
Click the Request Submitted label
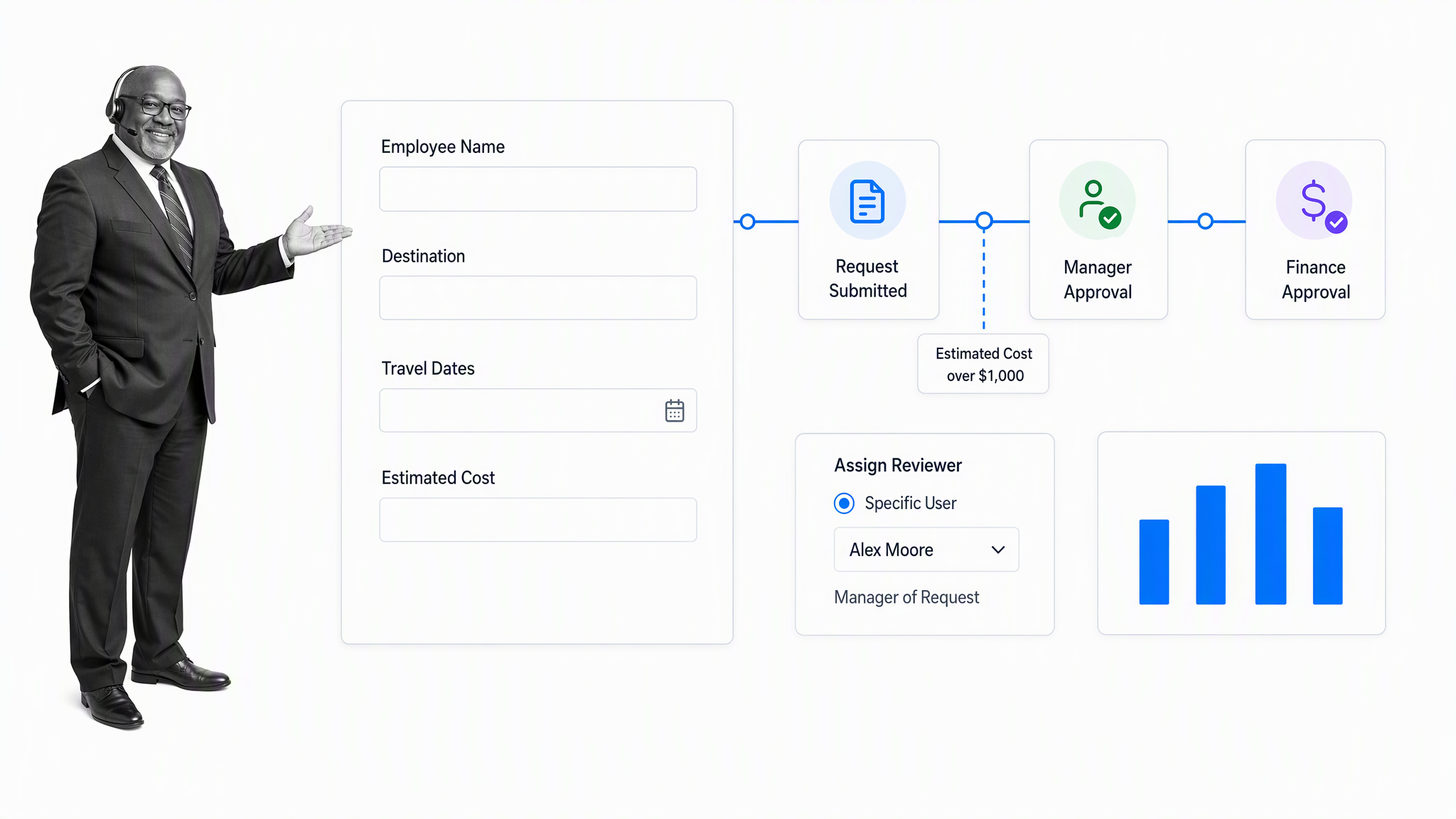868,278
